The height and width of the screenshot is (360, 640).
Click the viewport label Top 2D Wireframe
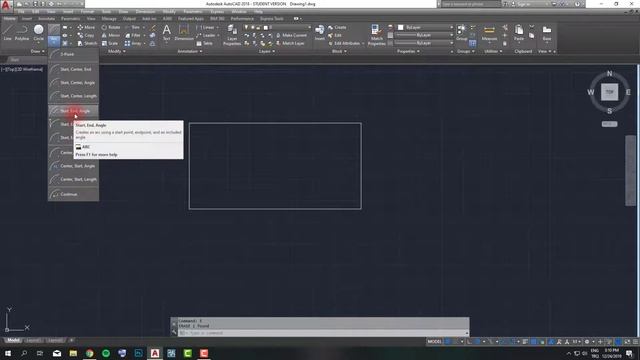point(22,69)
